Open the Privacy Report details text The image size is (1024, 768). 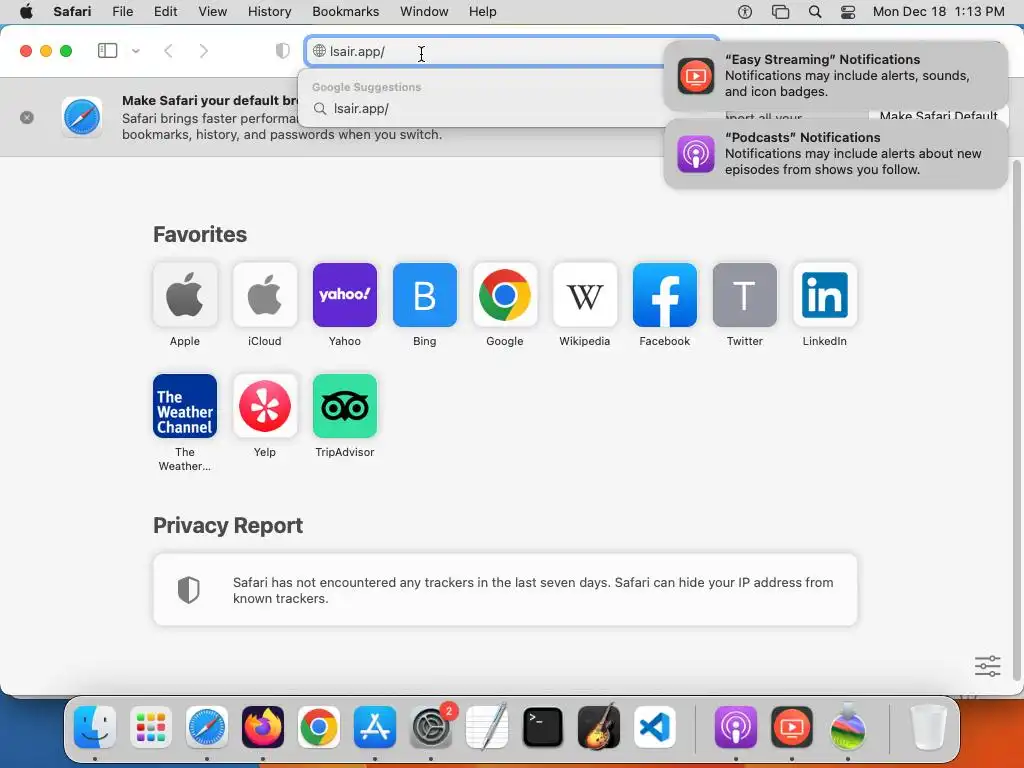[533, 590]
